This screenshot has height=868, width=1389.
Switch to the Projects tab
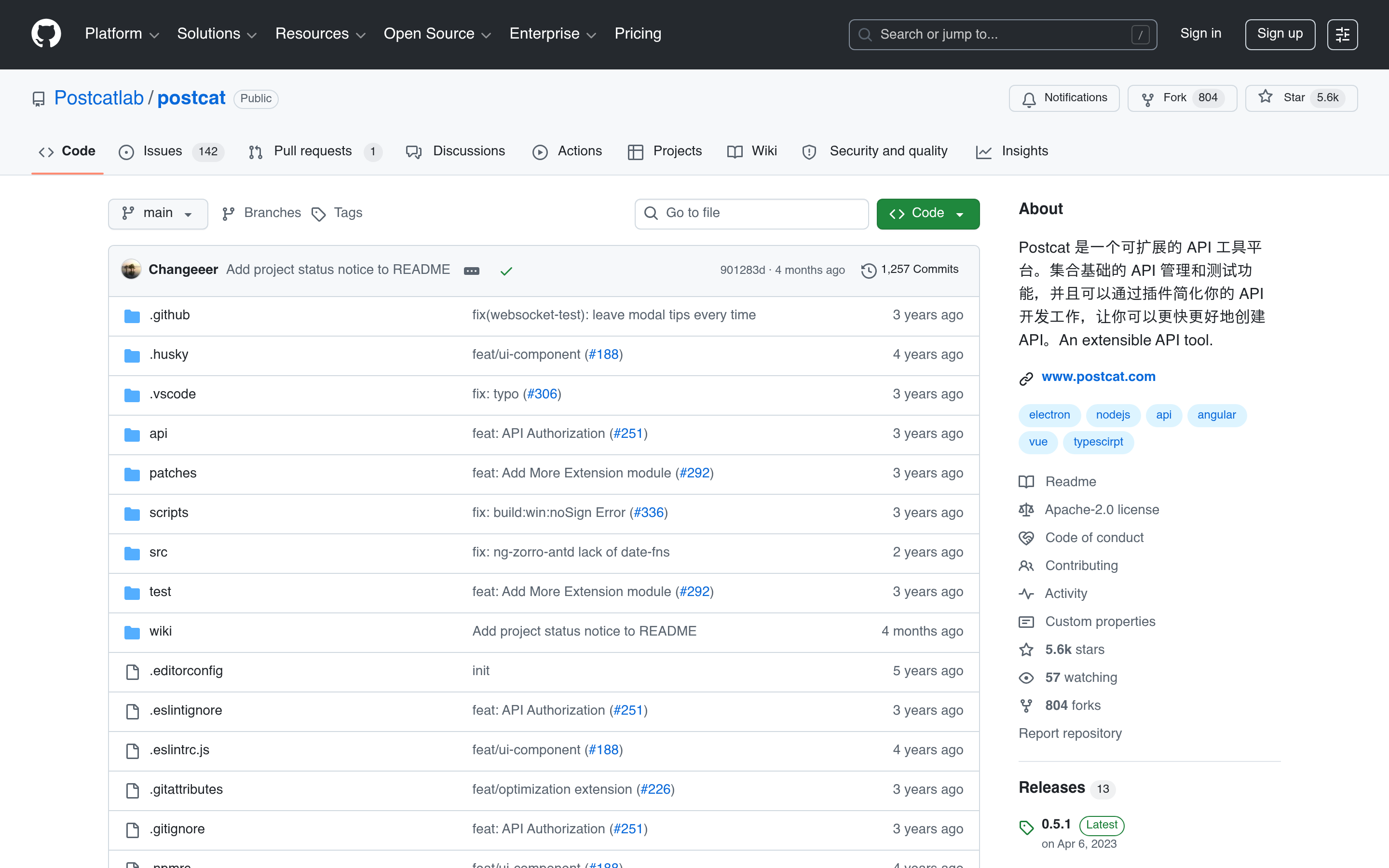click(665, 151)
